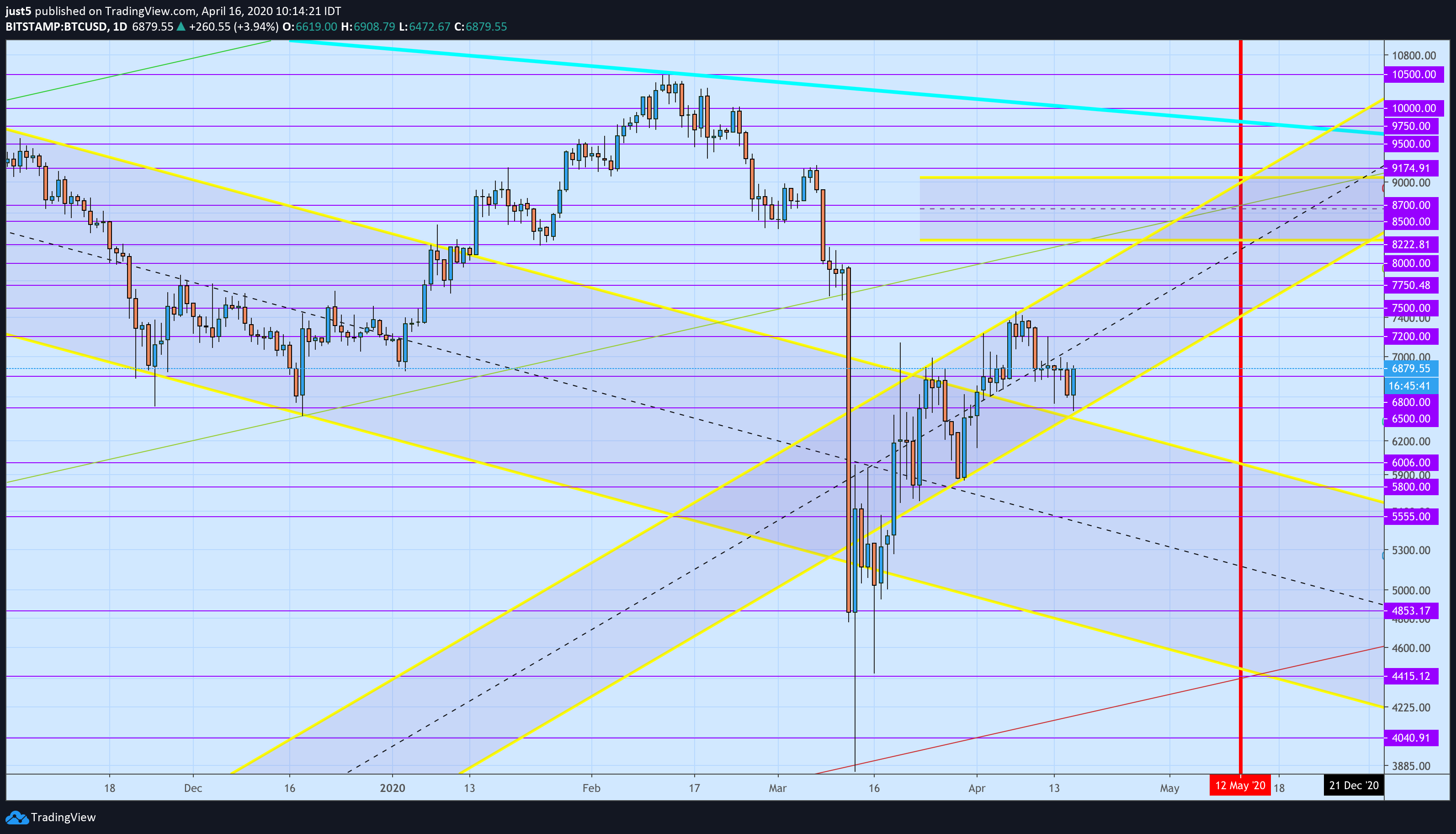Select the 10000.00 price level label
1456x834 pixels.
1413,108
